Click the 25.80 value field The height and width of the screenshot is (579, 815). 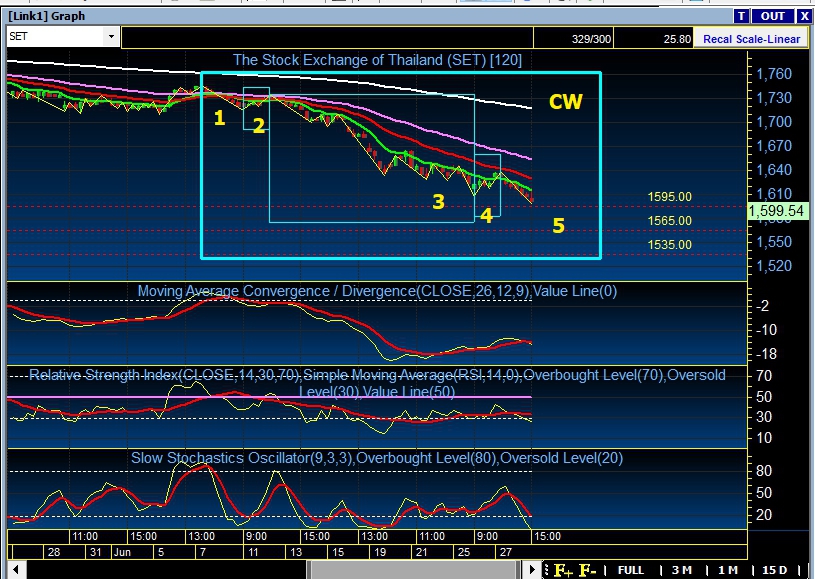pos(653,38)
